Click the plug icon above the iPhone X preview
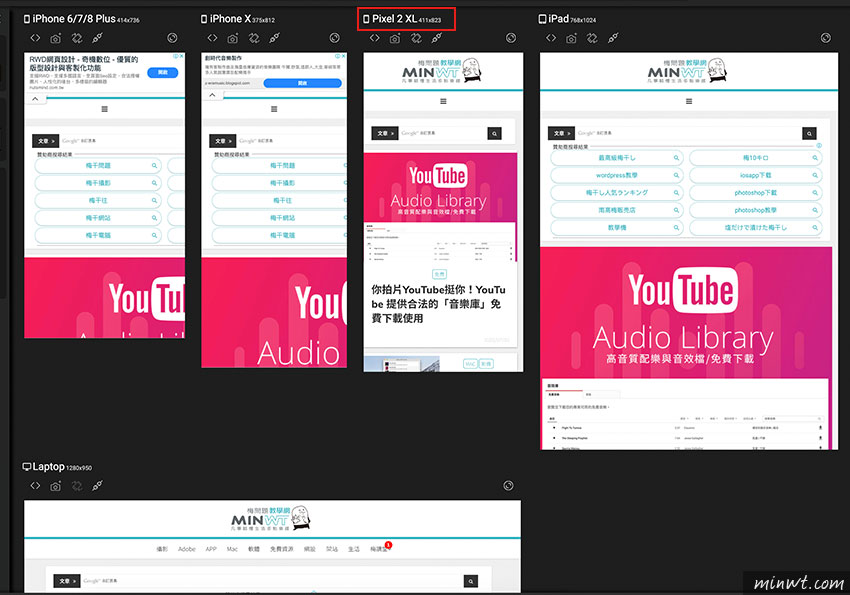Image resolution: width=850 pixels, height=595 pixels. coord(275,38)
